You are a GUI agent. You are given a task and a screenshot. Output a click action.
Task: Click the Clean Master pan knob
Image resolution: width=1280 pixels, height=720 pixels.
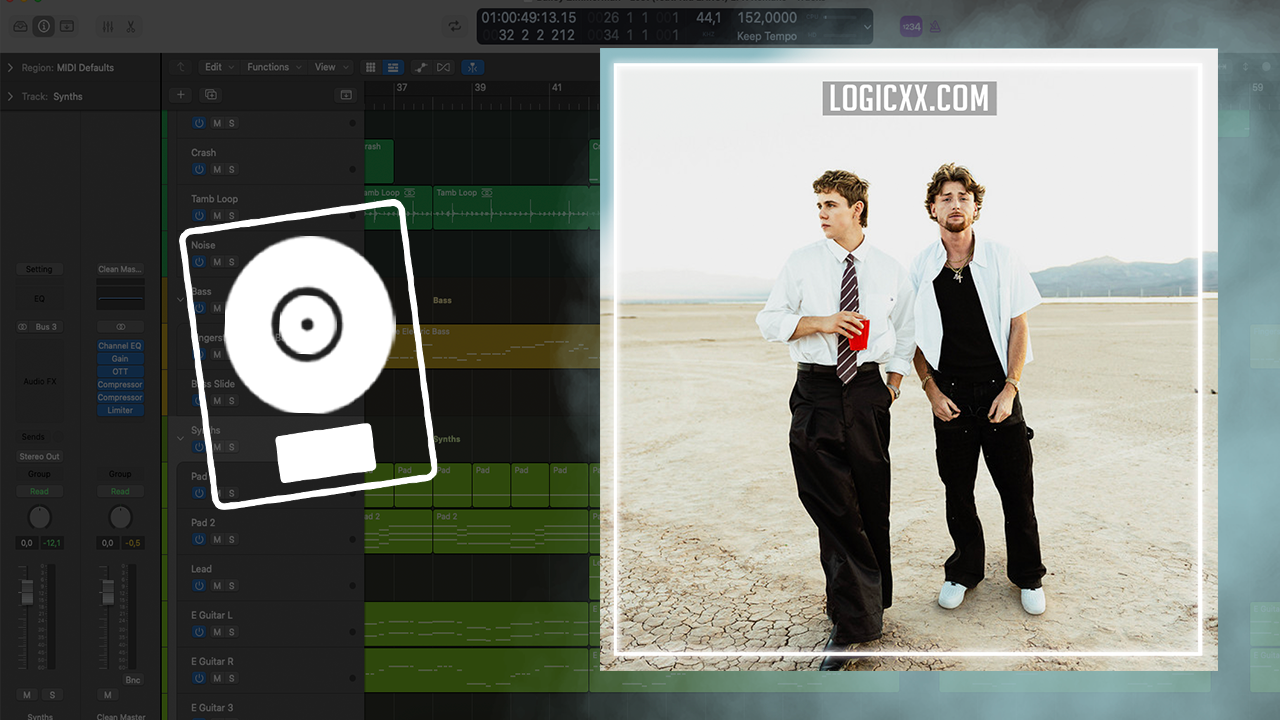click(x=120, y=517)
